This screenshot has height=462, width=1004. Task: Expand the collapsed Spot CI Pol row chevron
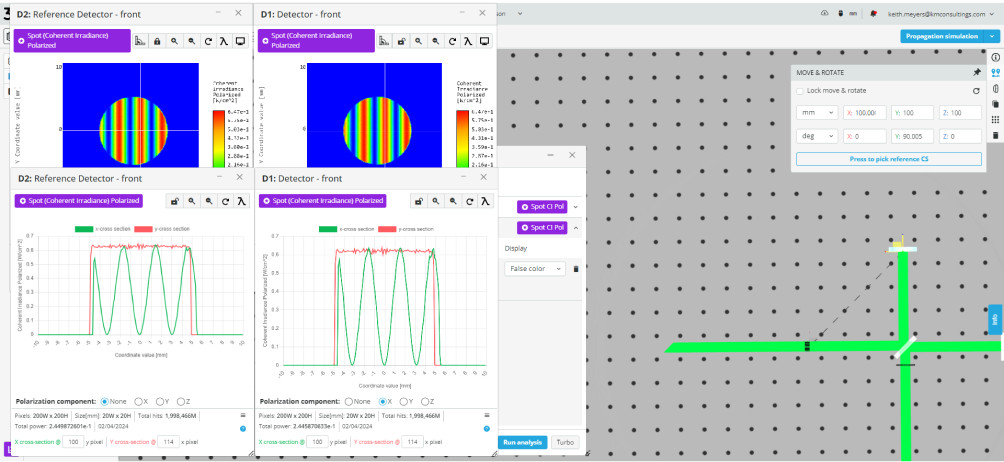[x=575, y=207]
